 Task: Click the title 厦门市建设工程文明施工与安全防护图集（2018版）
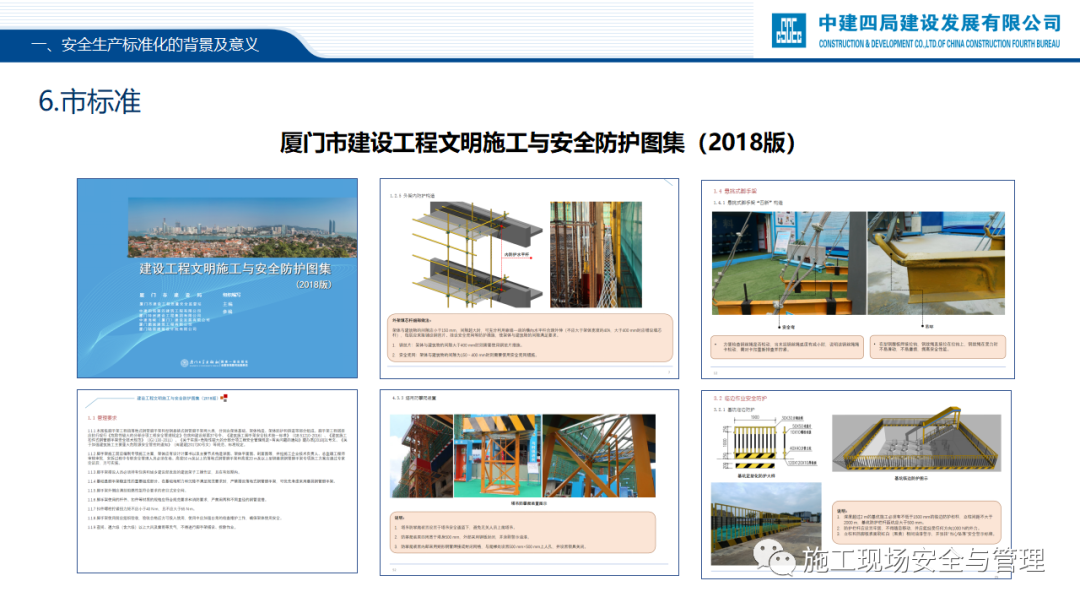(x=539, y=143)
